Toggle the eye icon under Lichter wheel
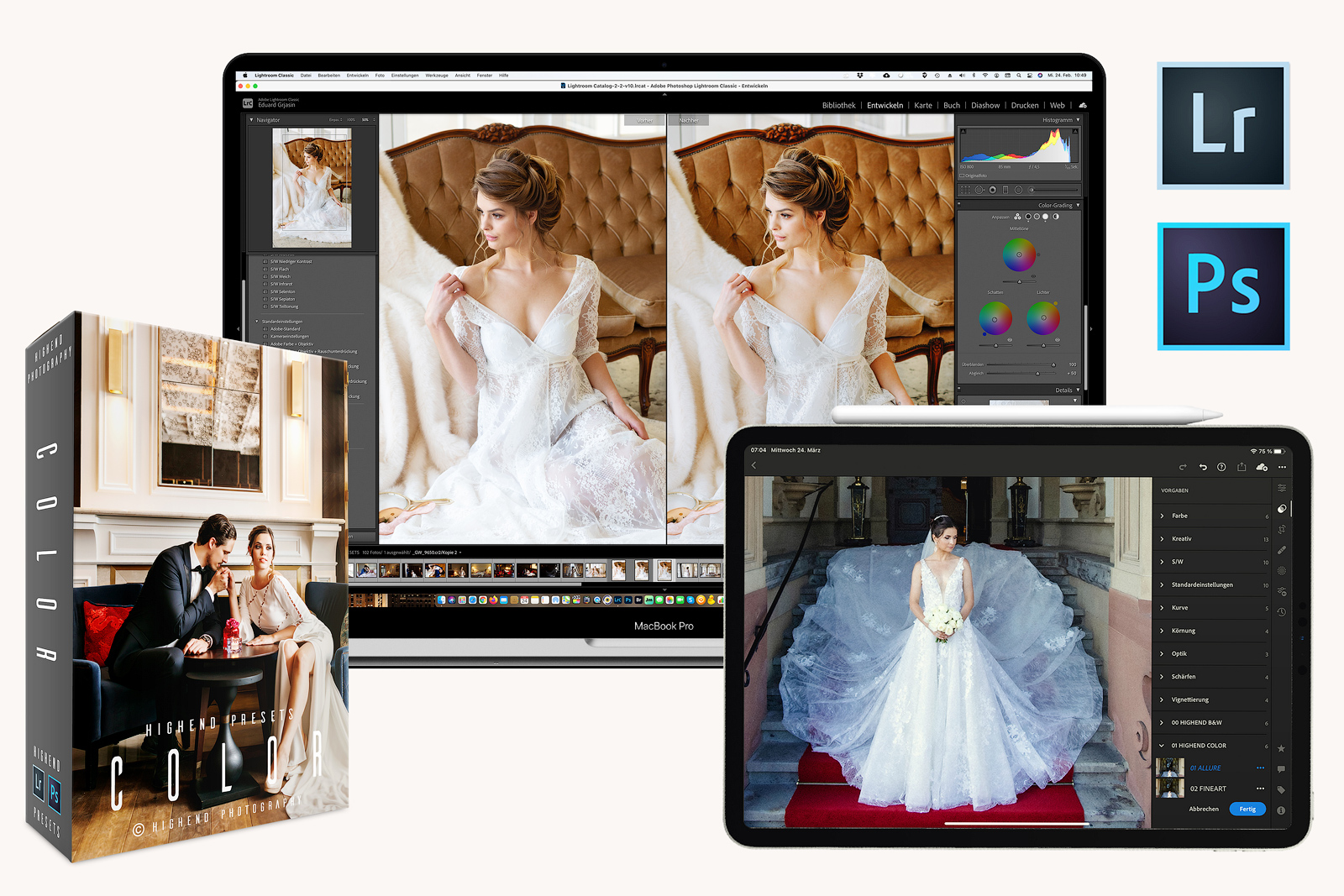 tap(1058, 340)
